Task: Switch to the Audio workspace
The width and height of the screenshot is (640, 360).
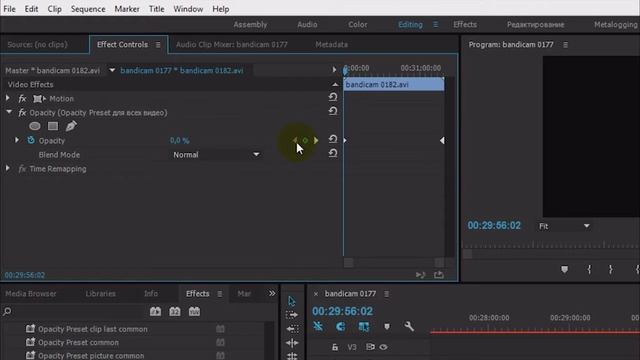Action: (x=307, y=24)
